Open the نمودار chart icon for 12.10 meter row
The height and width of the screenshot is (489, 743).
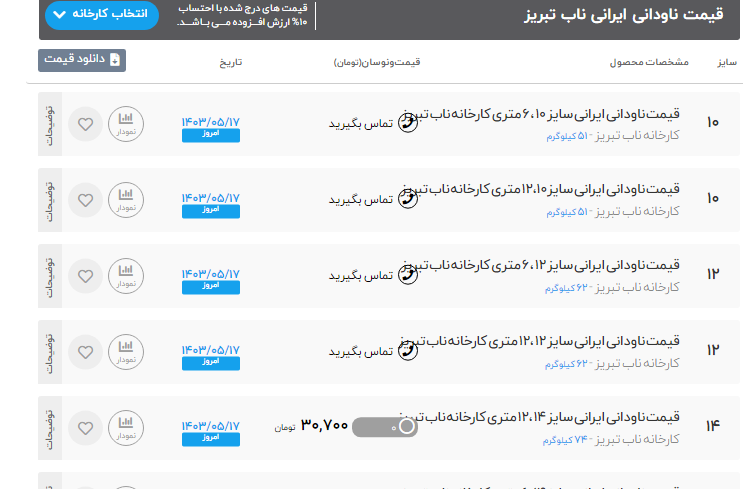(126, 200)
